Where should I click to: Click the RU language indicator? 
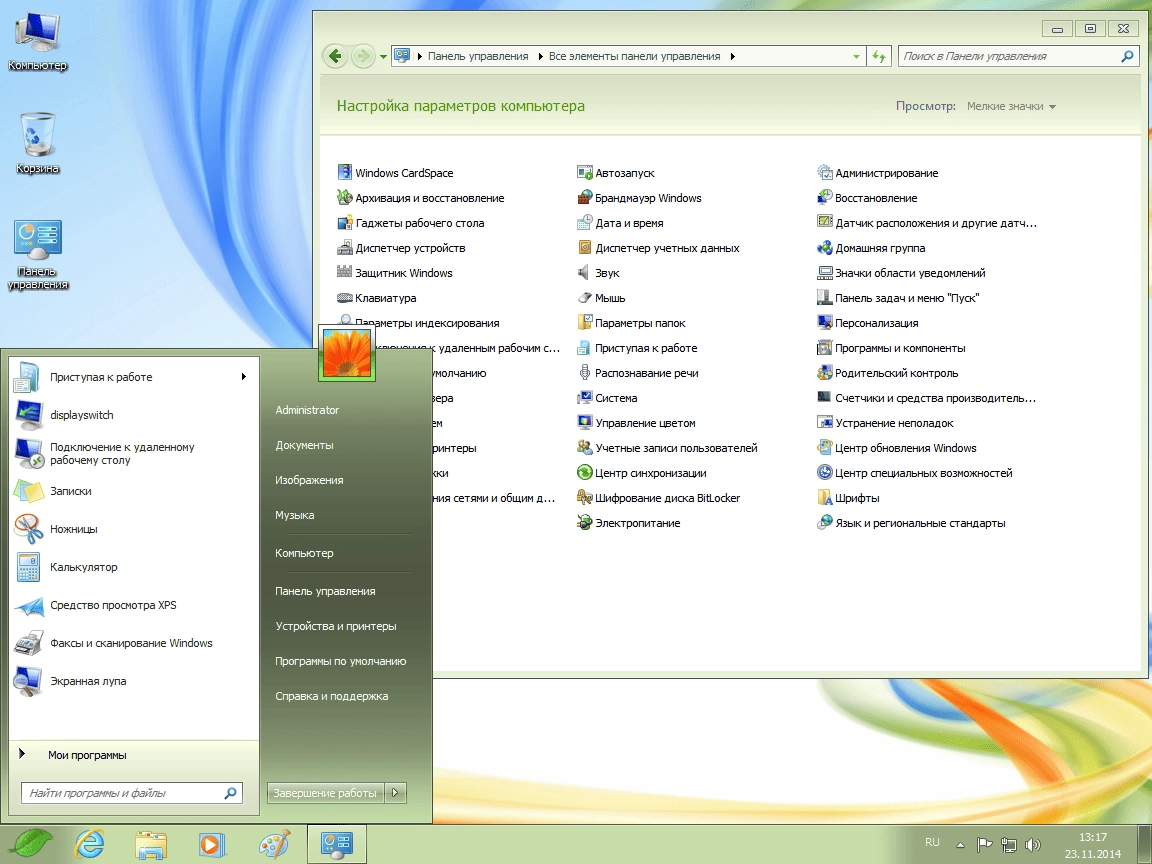932,843
